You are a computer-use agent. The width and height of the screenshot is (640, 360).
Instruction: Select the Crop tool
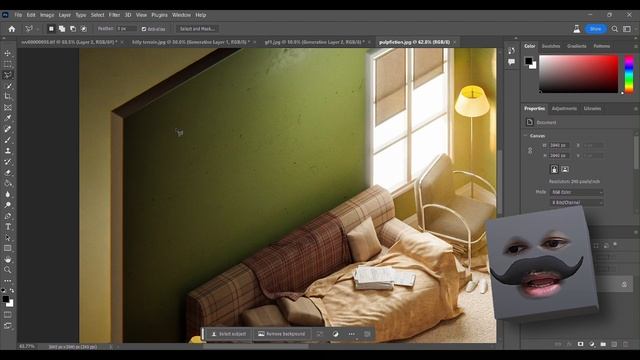[x=8, y=96]
